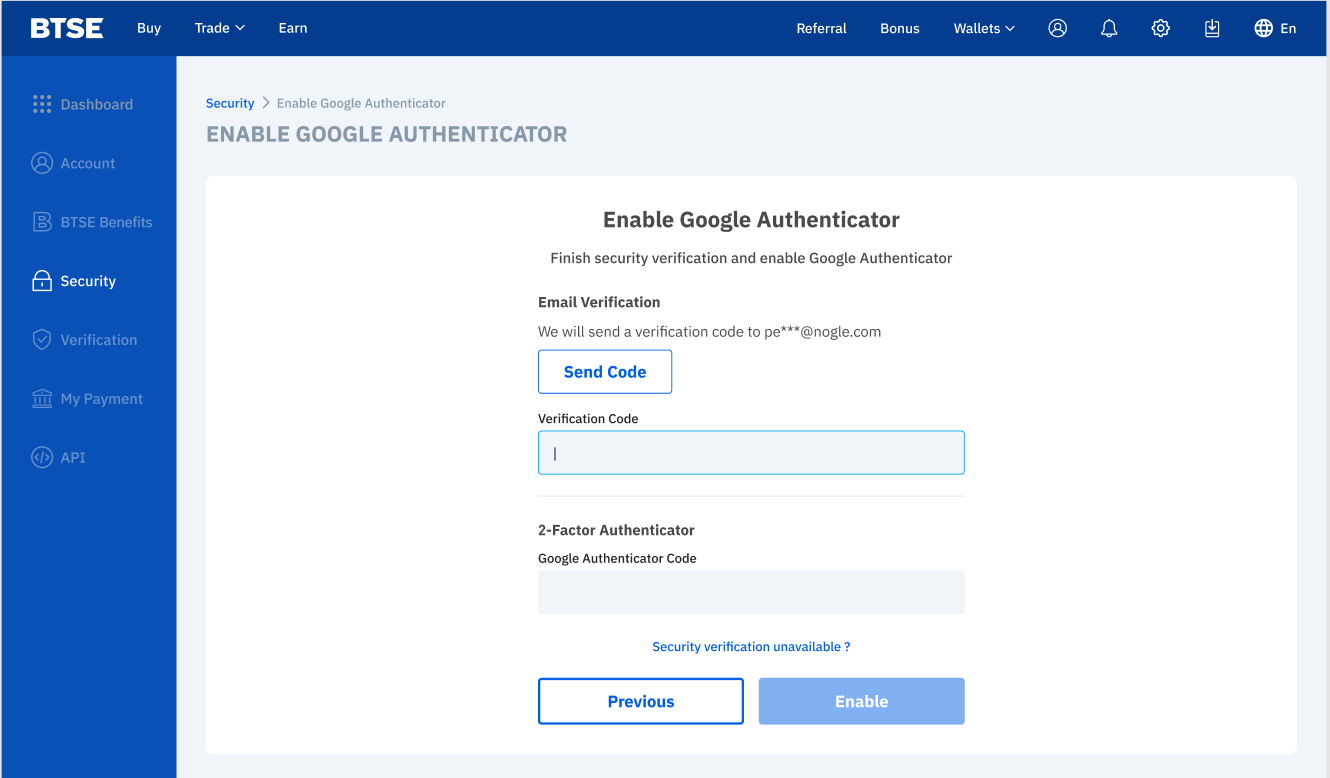Open Account in the sidebar
Screen dimensions: 1330x778
coord(89,163)
